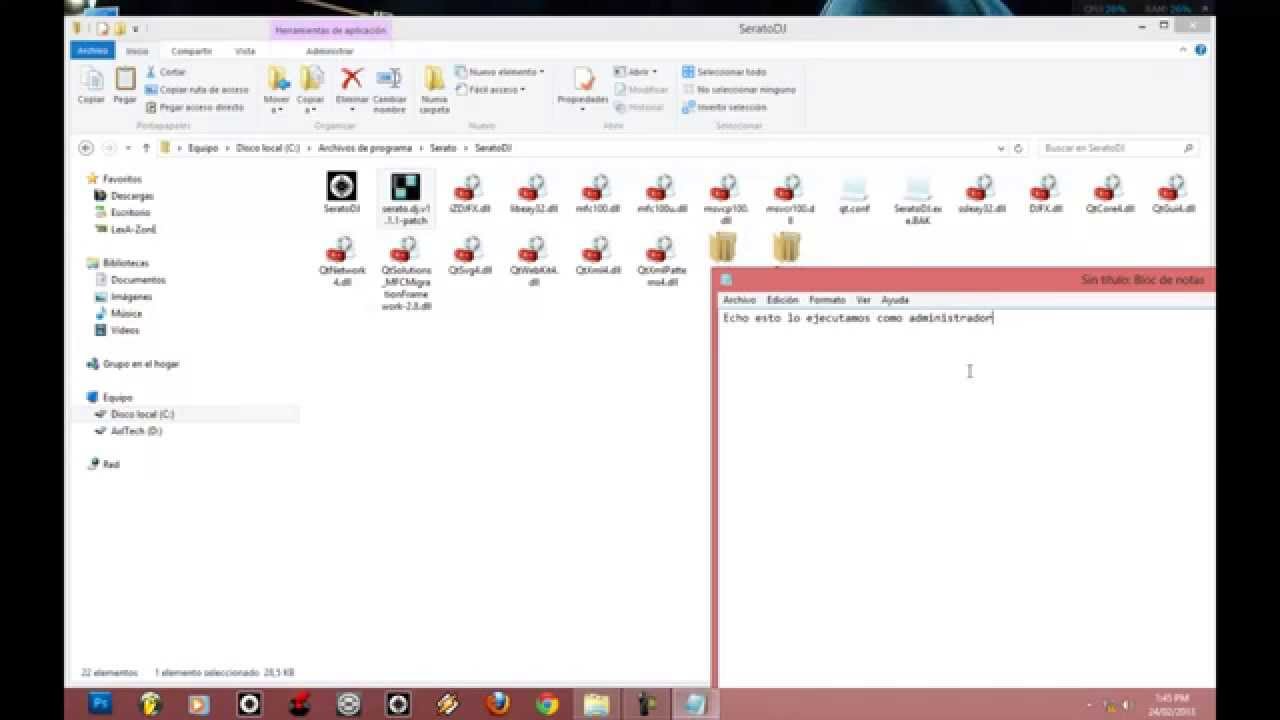Open Archivo menu in Bloc de notas
1280x720 pixels.
[x=739, y=300]
